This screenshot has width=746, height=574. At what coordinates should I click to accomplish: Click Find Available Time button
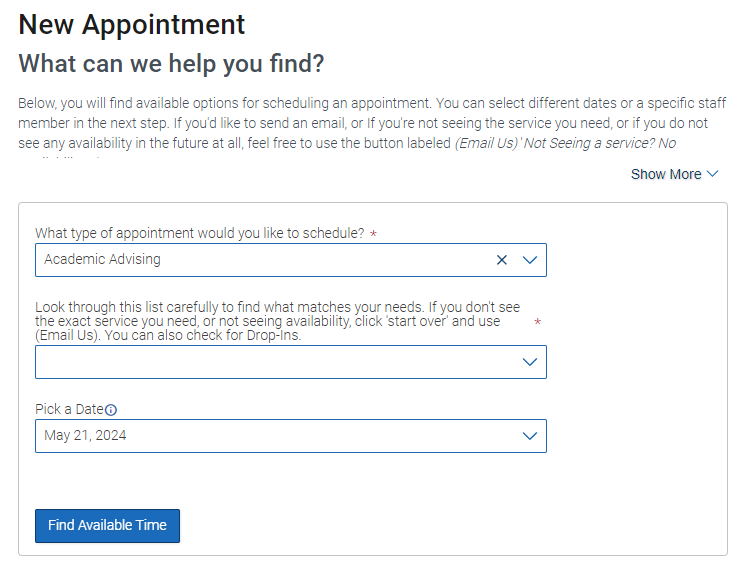107,525
